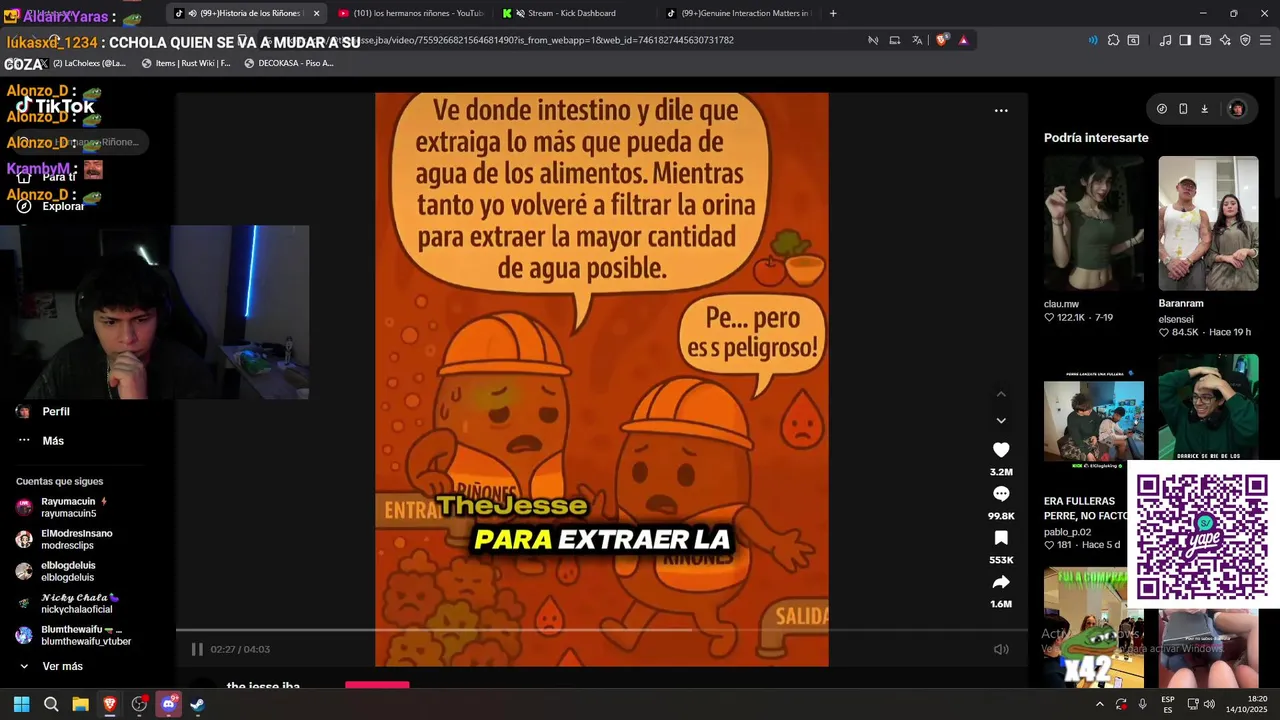
Task: Open a new browser tab
Action: pyautogui.click(x=833, y=13)
